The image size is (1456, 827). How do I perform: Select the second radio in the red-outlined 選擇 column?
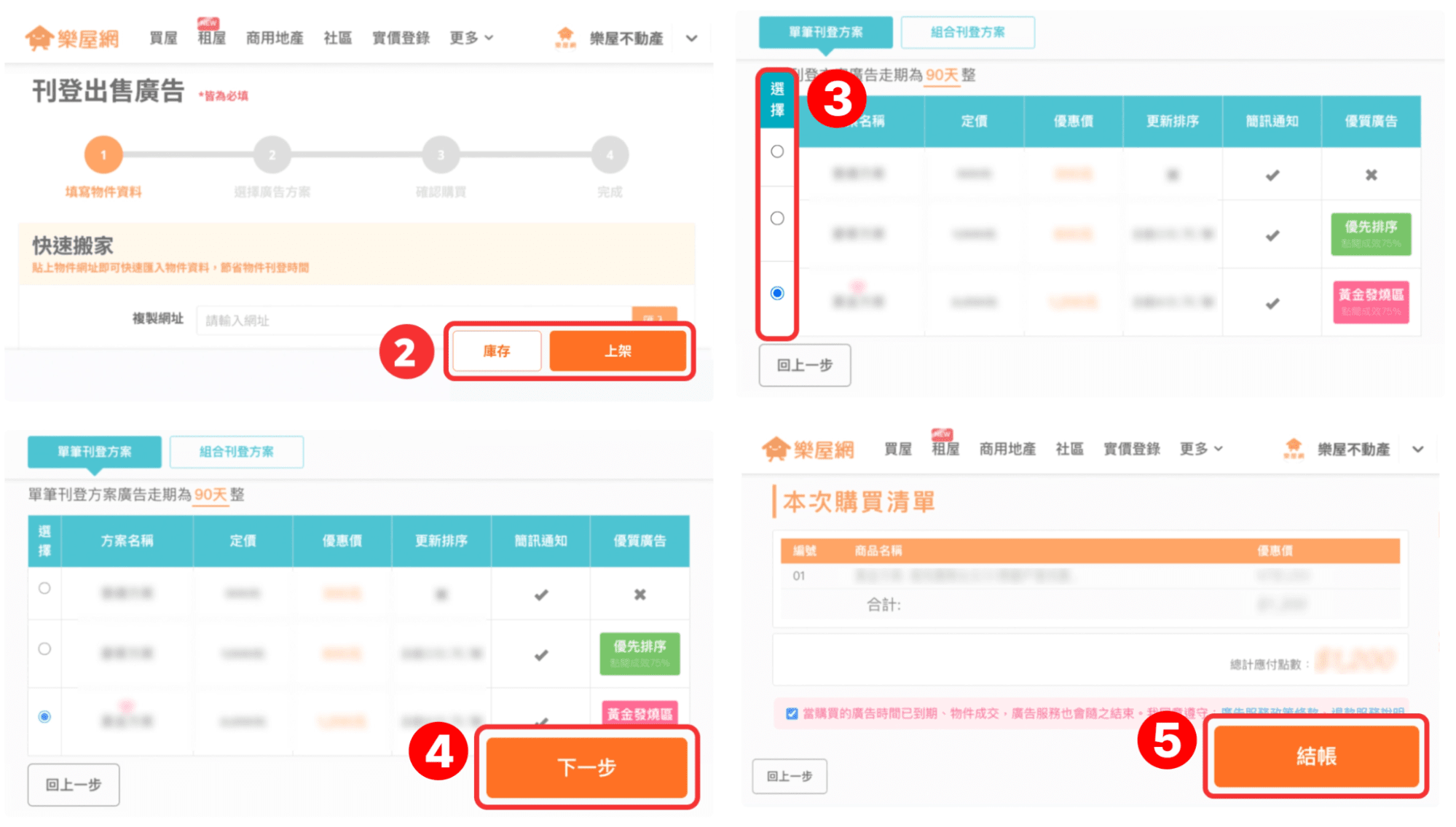tap(777, 218)
